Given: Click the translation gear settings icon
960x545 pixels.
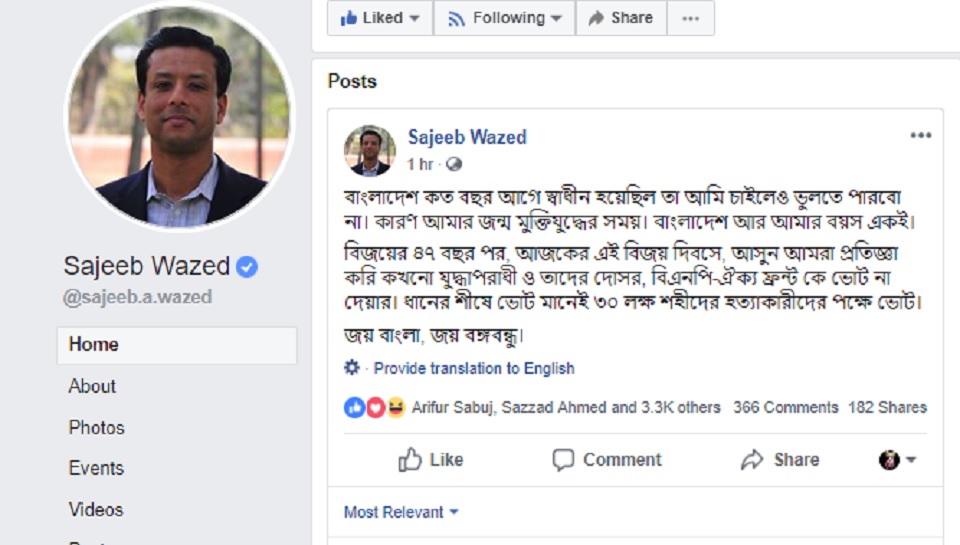Looking at the screenshot, I should pos(352,368).
